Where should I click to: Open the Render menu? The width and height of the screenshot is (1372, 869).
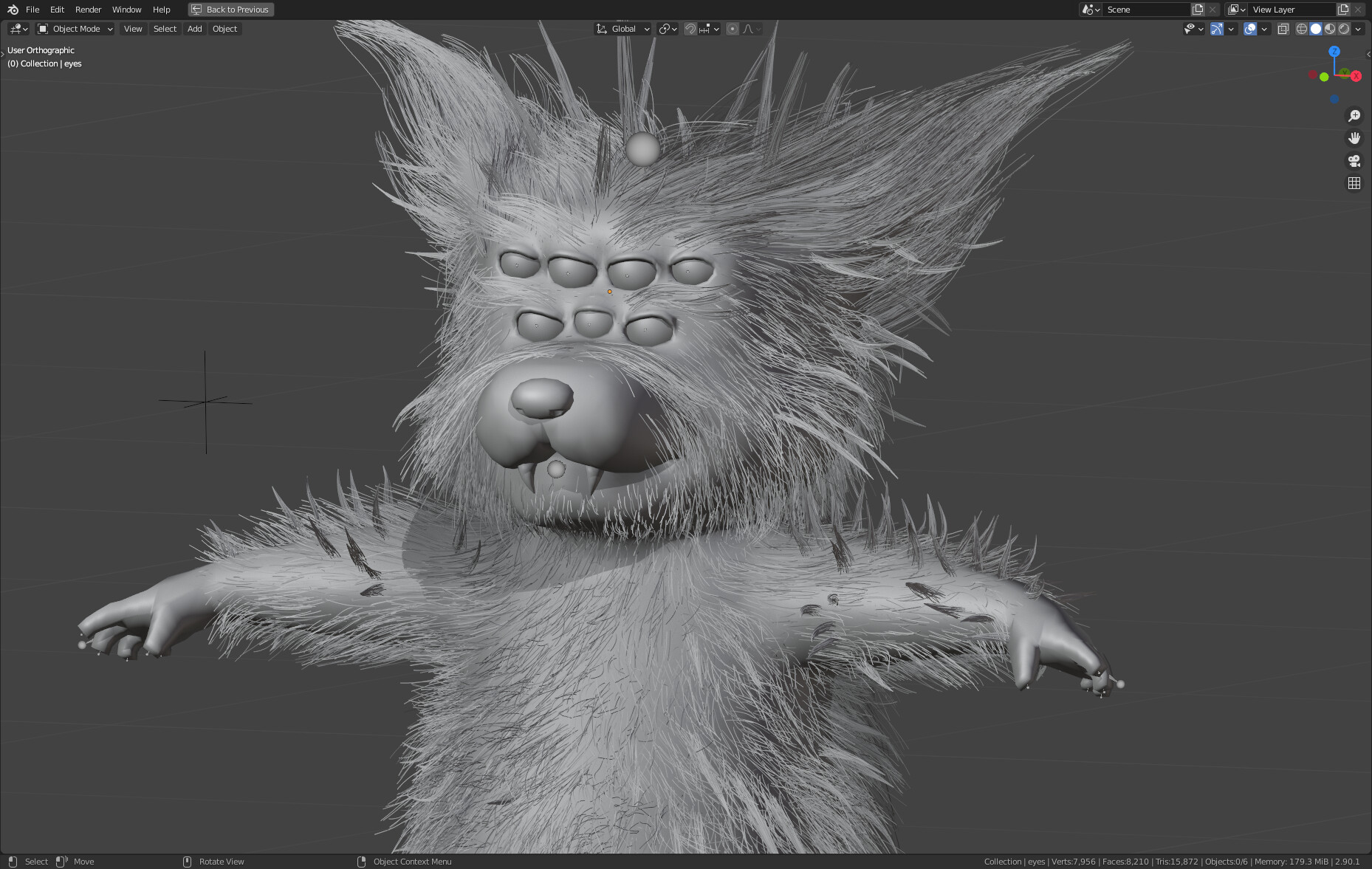coord(88,9)
